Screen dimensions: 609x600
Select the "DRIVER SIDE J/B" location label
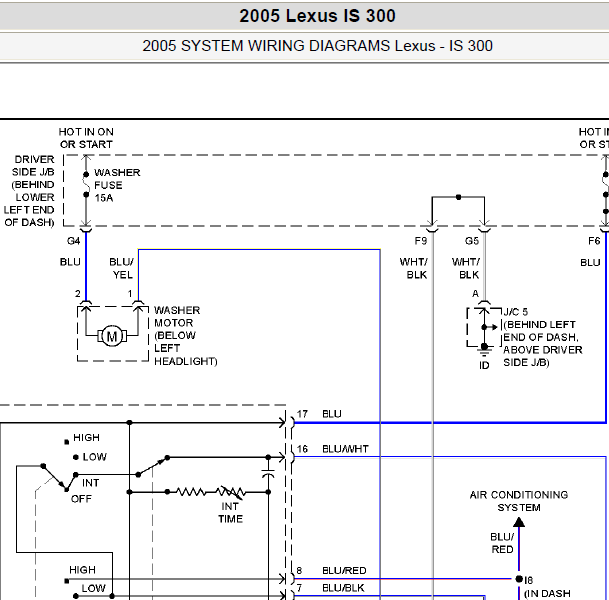(x=29, y=191)
